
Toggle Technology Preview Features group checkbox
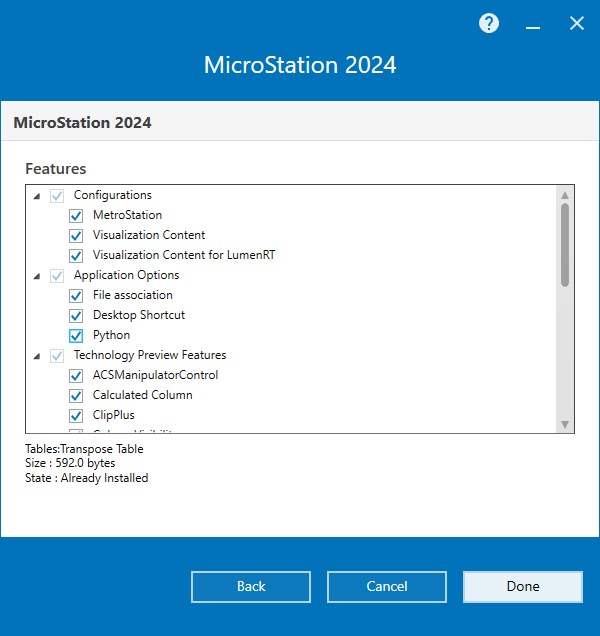(57, 356)
